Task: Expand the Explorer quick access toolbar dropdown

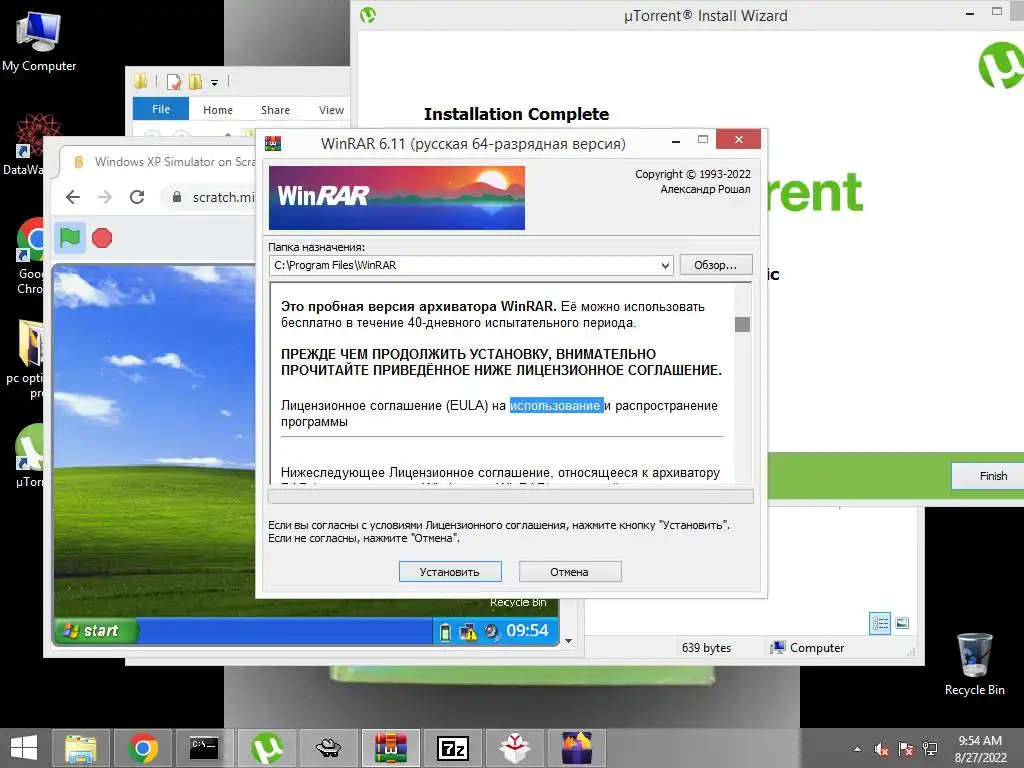Action: point(214,82)
